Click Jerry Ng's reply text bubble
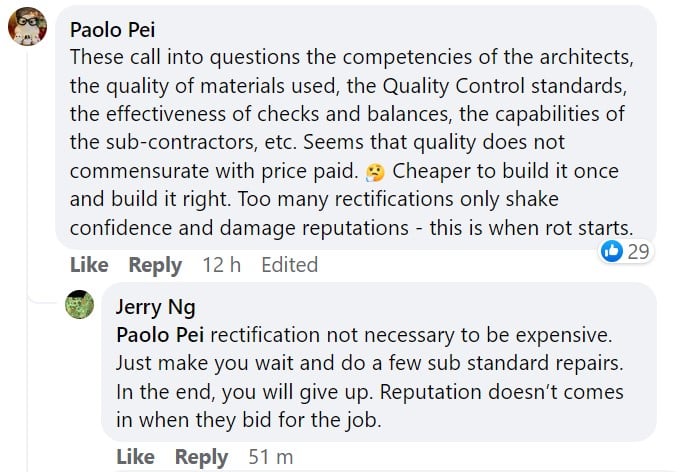 coord(379,362)
